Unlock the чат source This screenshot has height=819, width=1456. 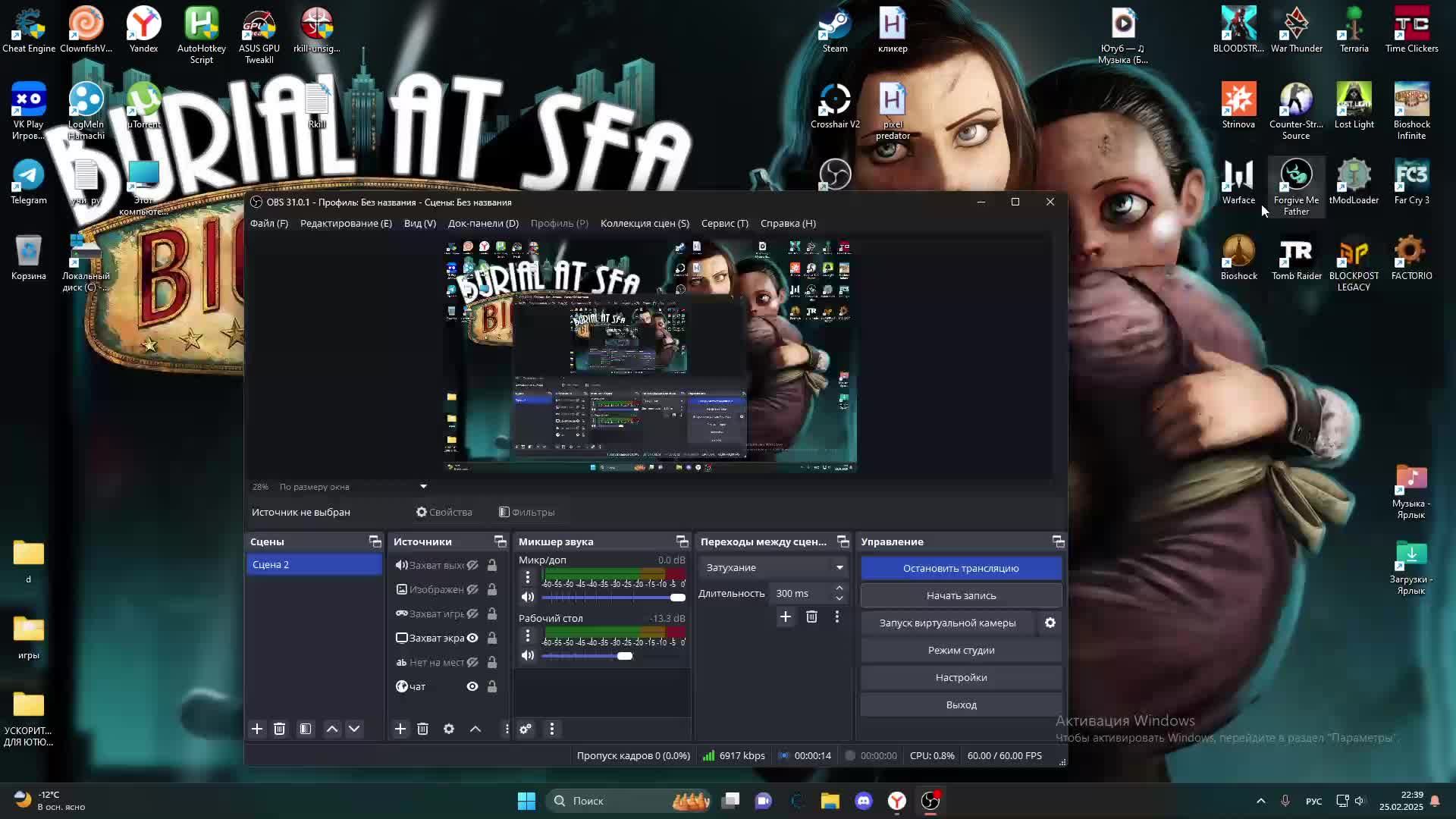(x=492, y=686)
